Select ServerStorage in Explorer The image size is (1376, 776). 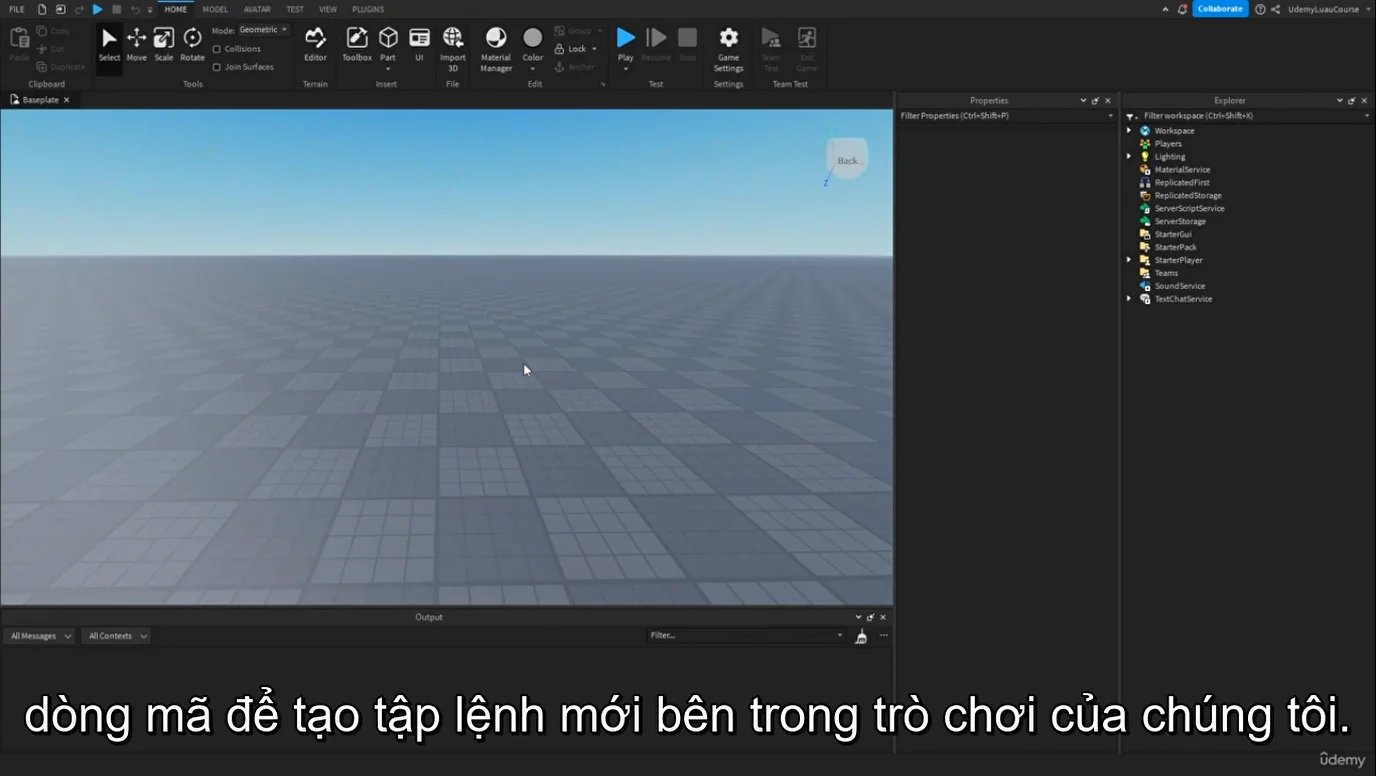[1180, 222]
